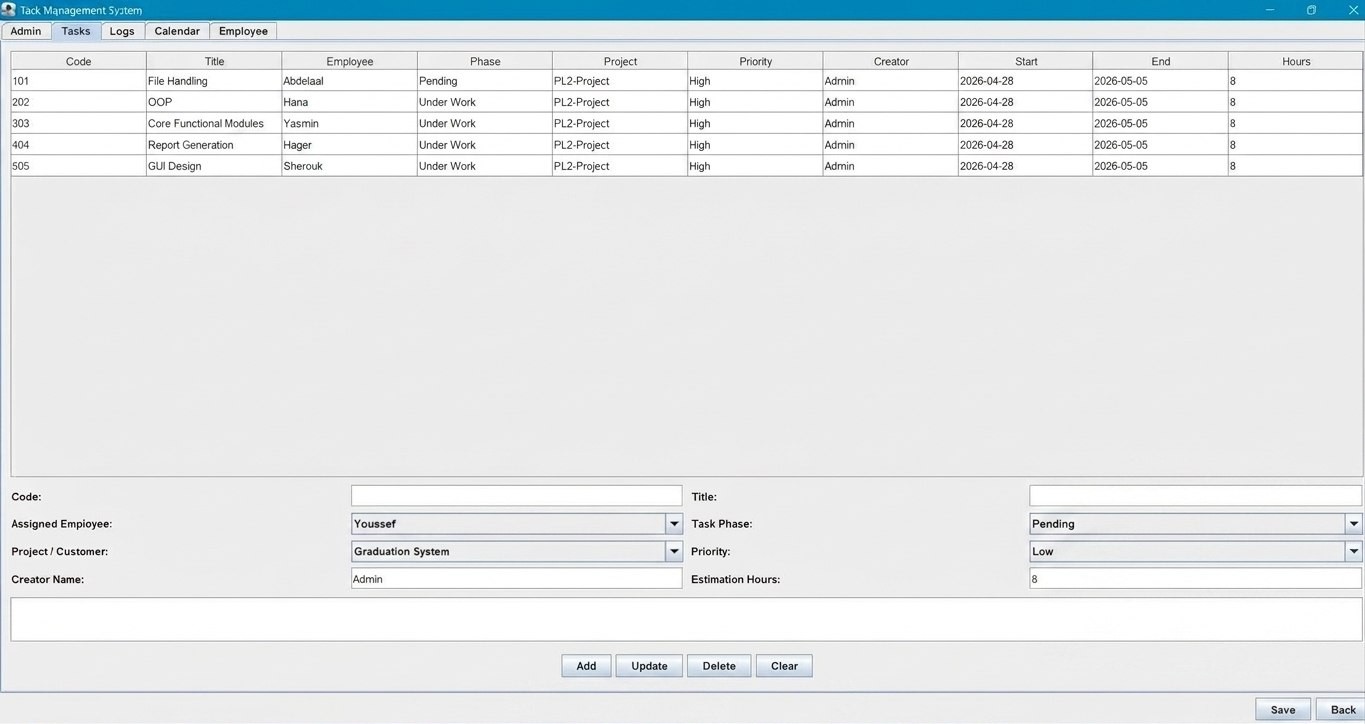Viewport: 1365px width, 724px height.
Task: Click the 2026-04-28 start cell for OOP
Action: [1026, 102]
